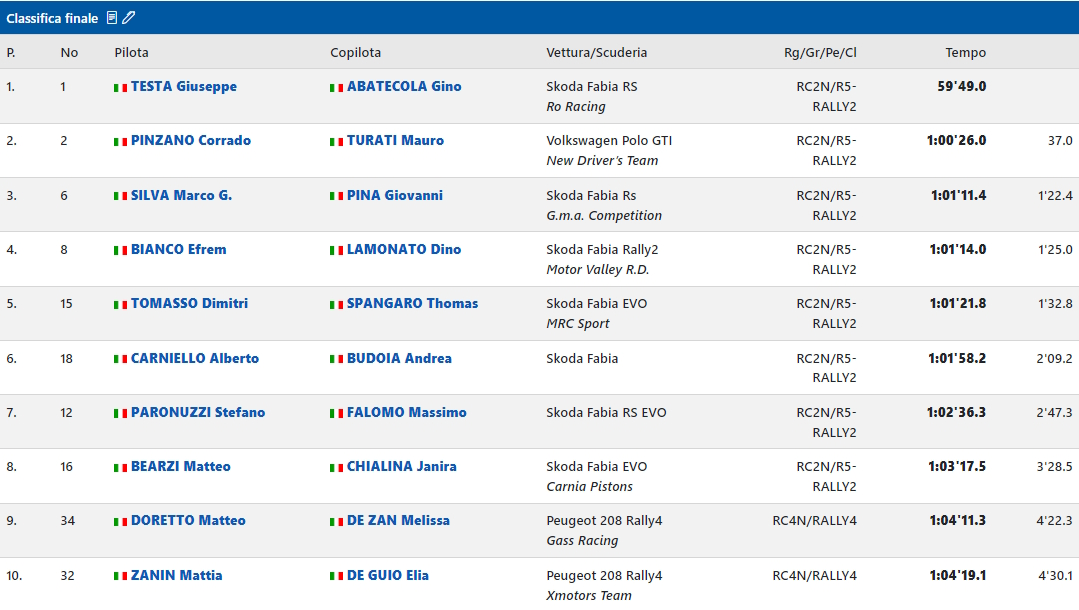Open CARNIELLO Alberto driver link
Image resolution: width=1079 pixels, height=610 pixels.
coord(194,358)
